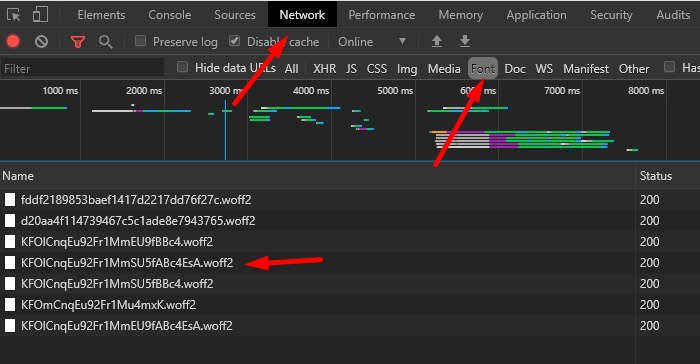Filter requests by XHR
Image resolution: width=700 pixels, height=364 pixels.
[325, 69]
